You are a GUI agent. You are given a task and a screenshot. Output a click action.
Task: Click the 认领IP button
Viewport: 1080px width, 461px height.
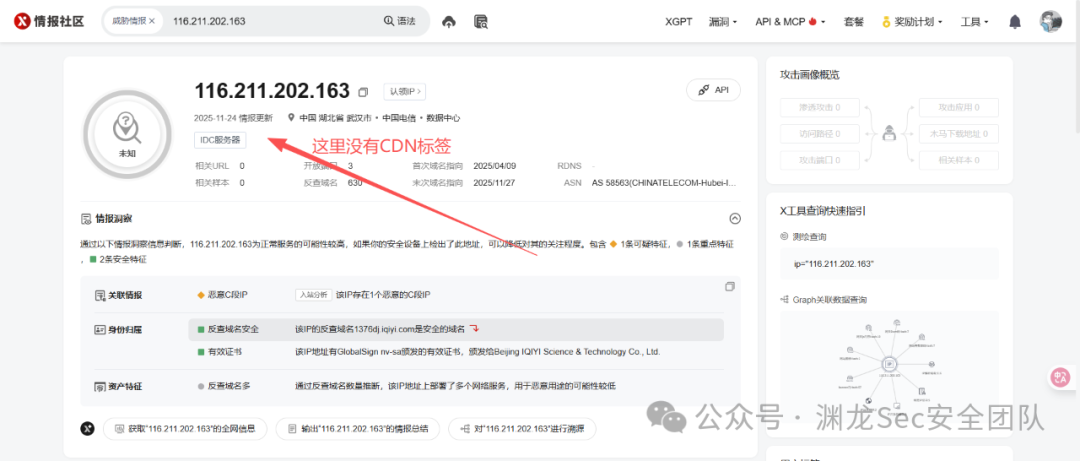point(404,91)
